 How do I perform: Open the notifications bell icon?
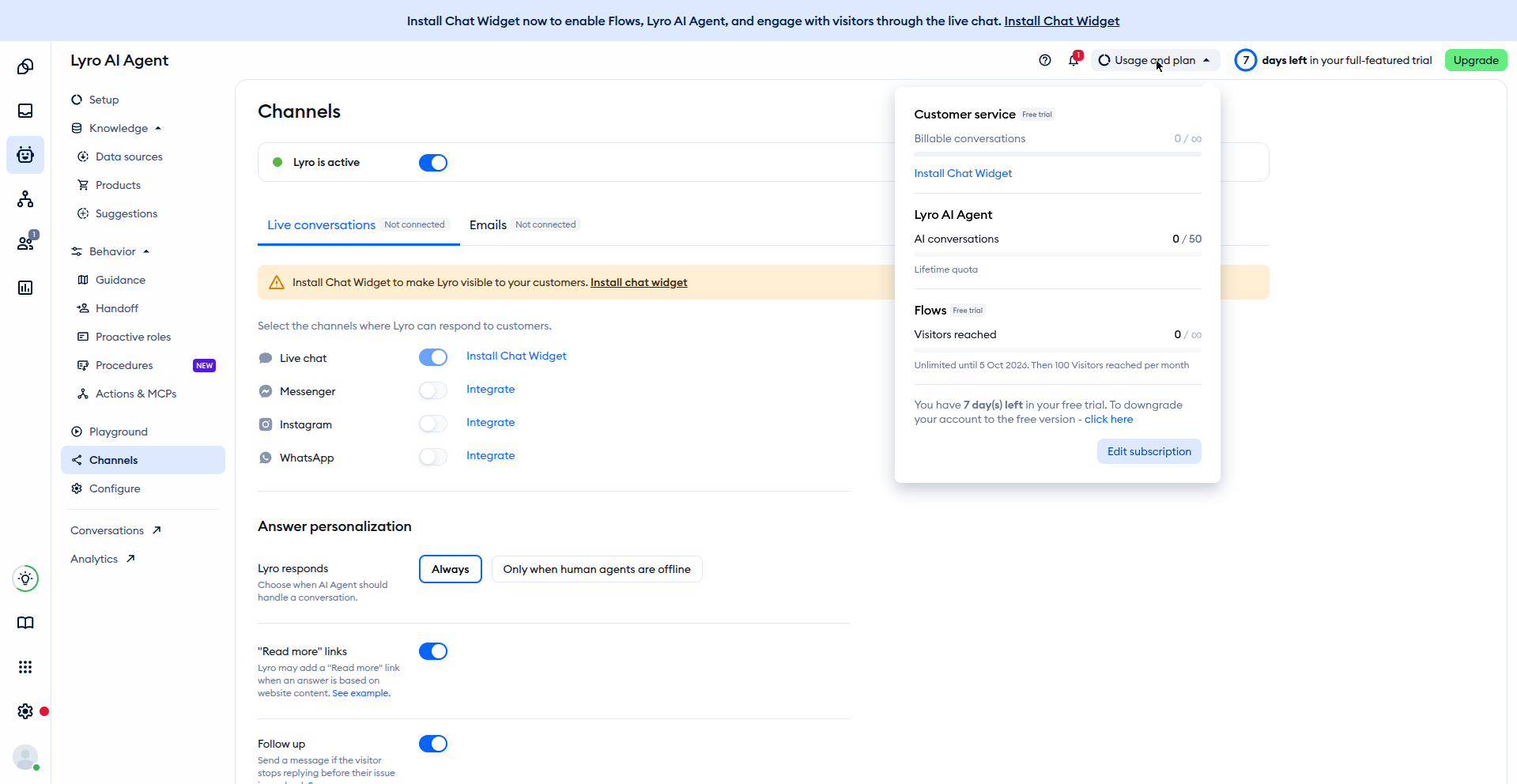[1074, 60]
